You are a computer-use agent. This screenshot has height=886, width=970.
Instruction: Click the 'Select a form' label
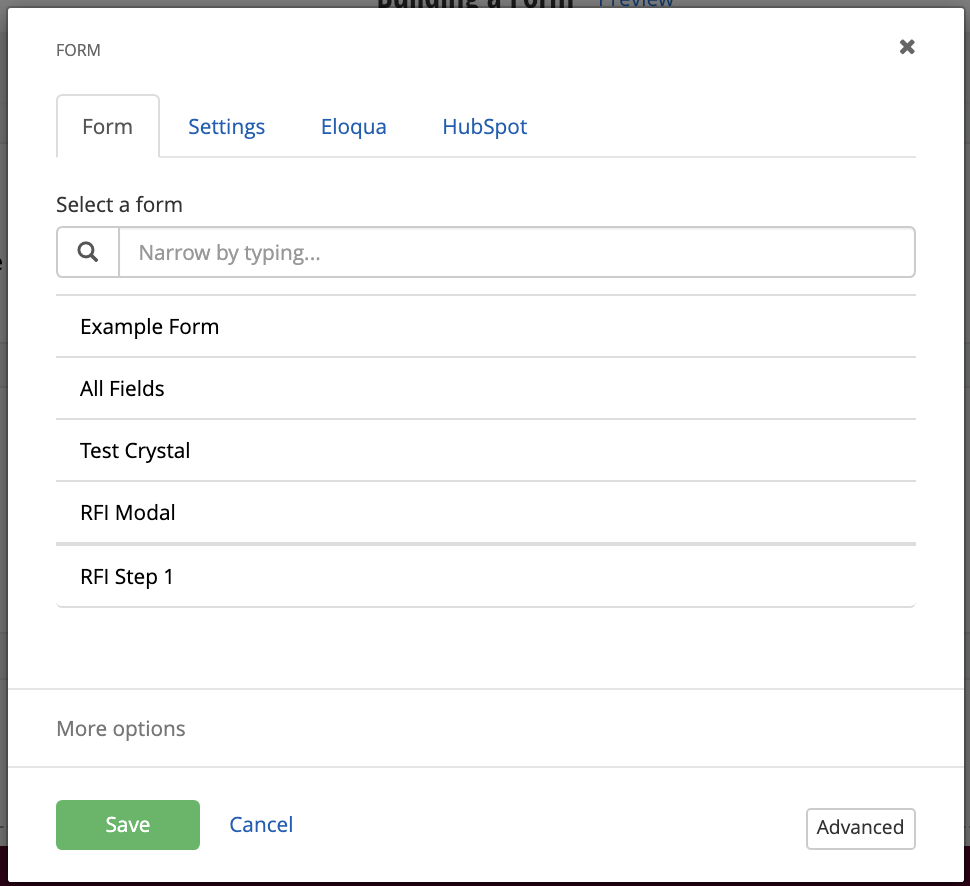tap(119, 205)
